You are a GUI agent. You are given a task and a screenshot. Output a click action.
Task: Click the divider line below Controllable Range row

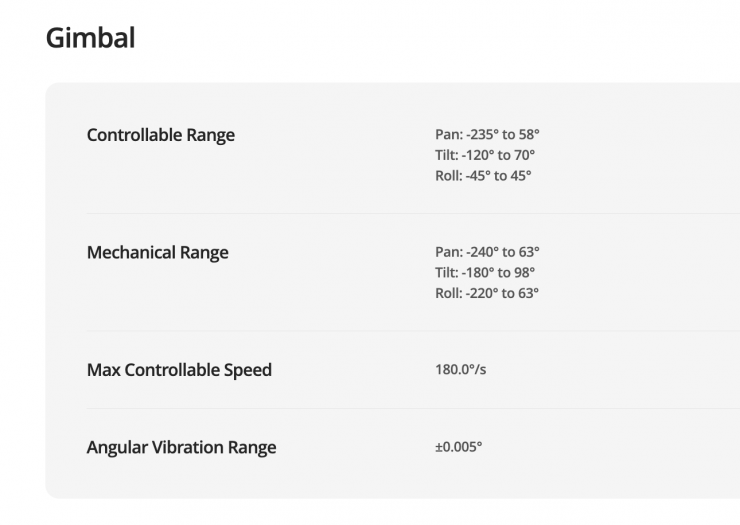point(400,213)
